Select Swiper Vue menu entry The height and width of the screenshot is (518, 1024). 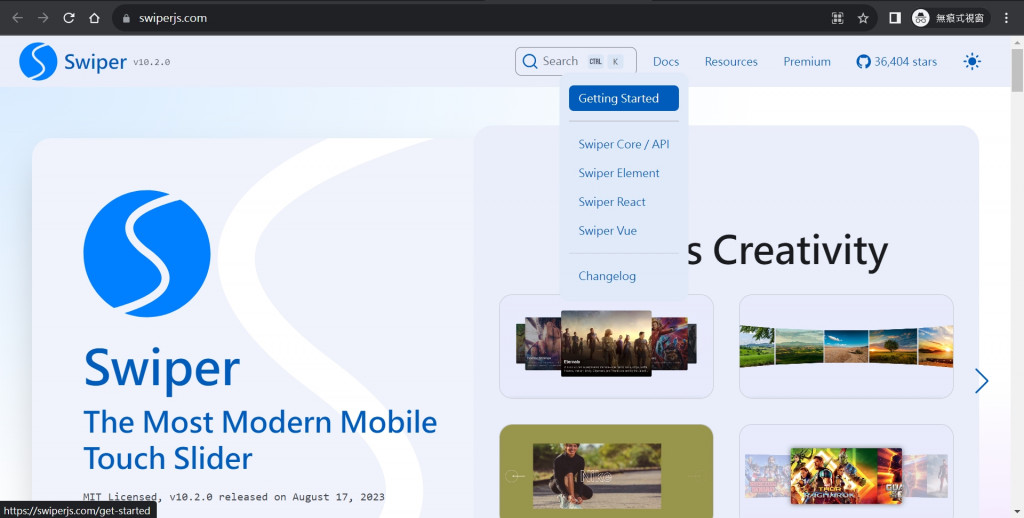[x=607, y=231]
